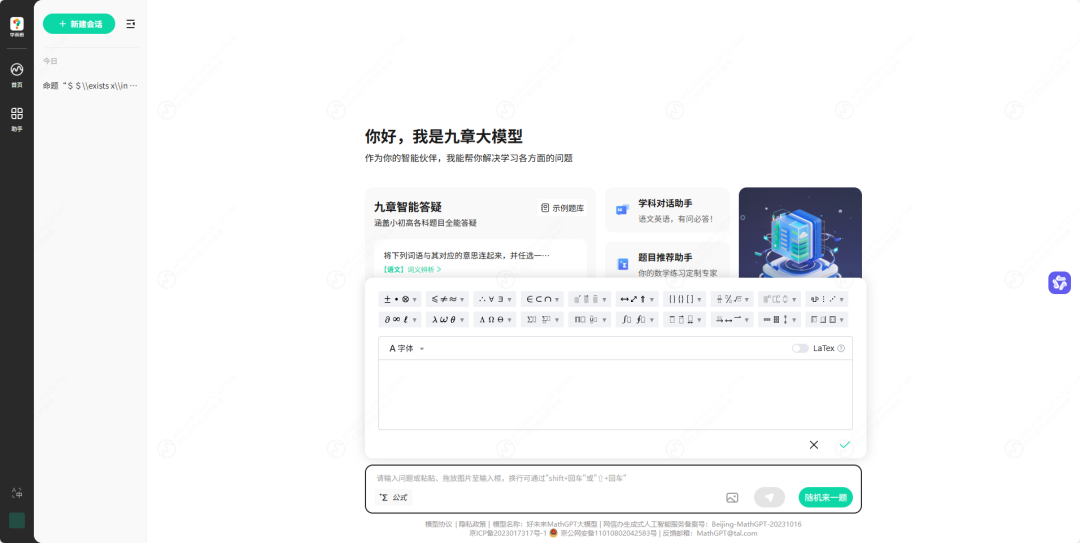Open the integral ∫ templates dropdown
Screen dimensions: 1080x543
click(x=637, y=320)
